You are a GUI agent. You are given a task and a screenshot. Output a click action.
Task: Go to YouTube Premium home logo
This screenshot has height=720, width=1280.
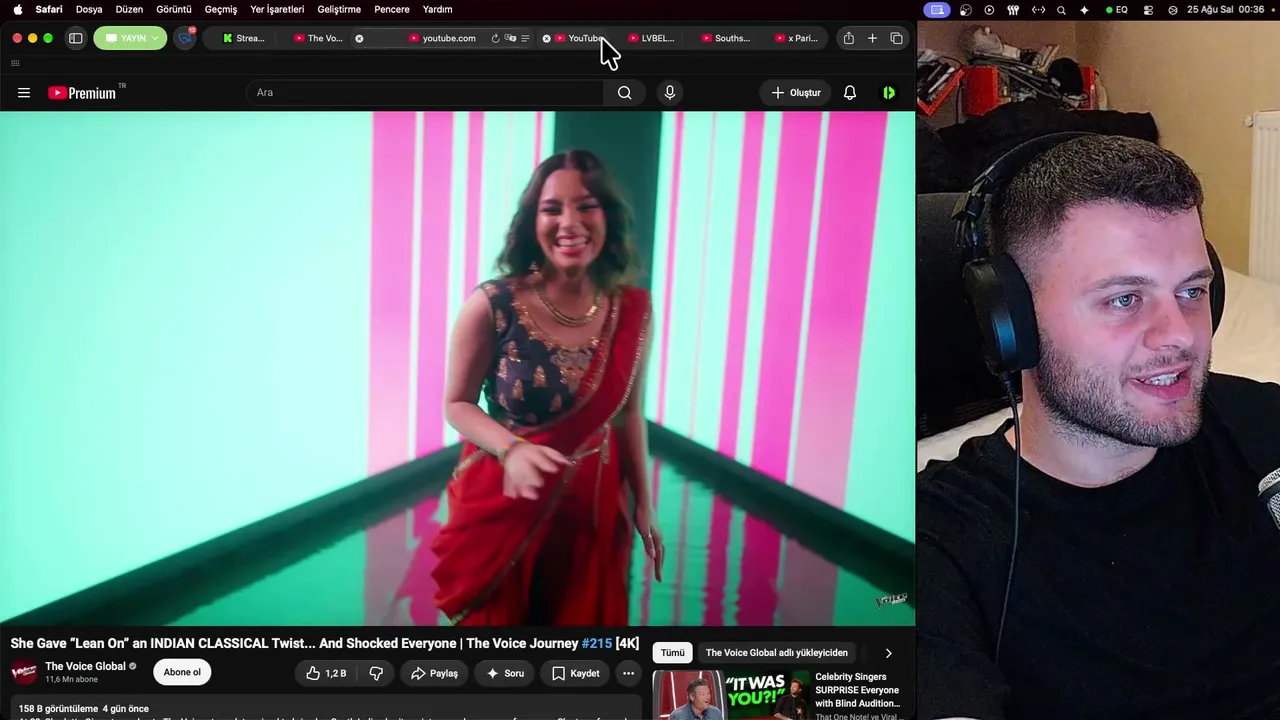pyautogui.click(x=82, y=93)
